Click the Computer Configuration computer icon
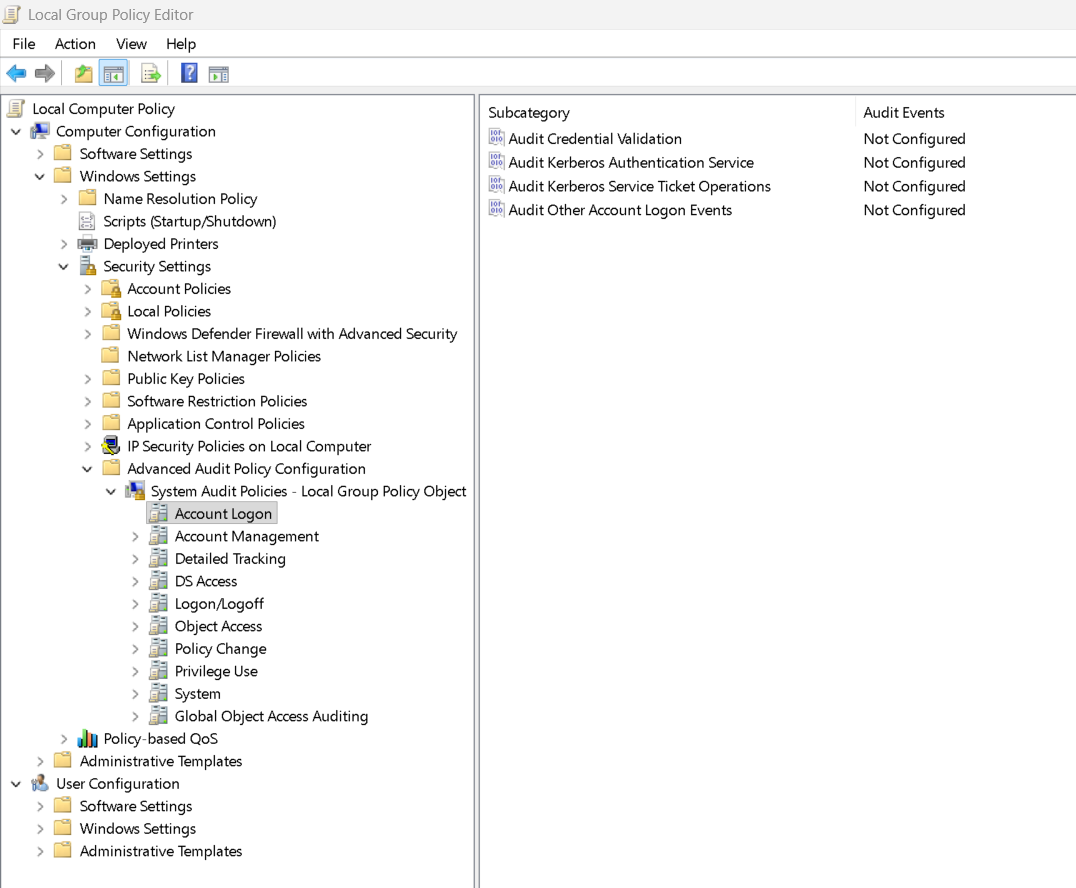This screenshot has width=1076, height=888. pyautogui.click(x=40, y=131)
